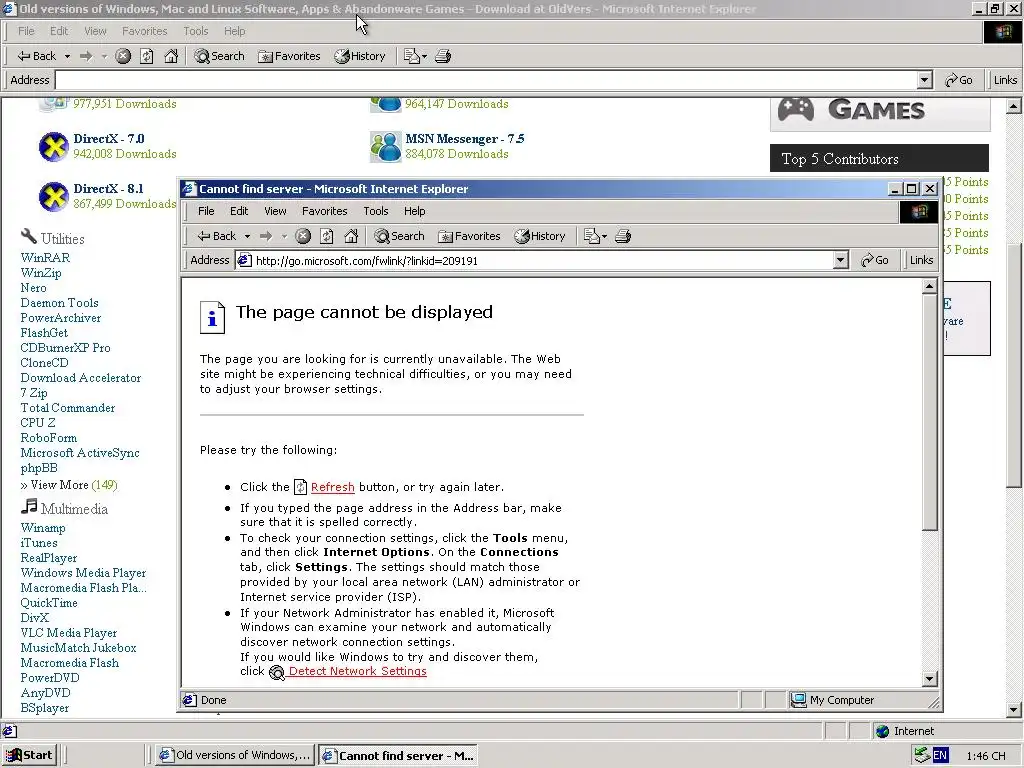1024x768 pixels.
Task: Click scroll down arrow of OldVersion page
Action: pyautogui.click(x=1014, y=709)
